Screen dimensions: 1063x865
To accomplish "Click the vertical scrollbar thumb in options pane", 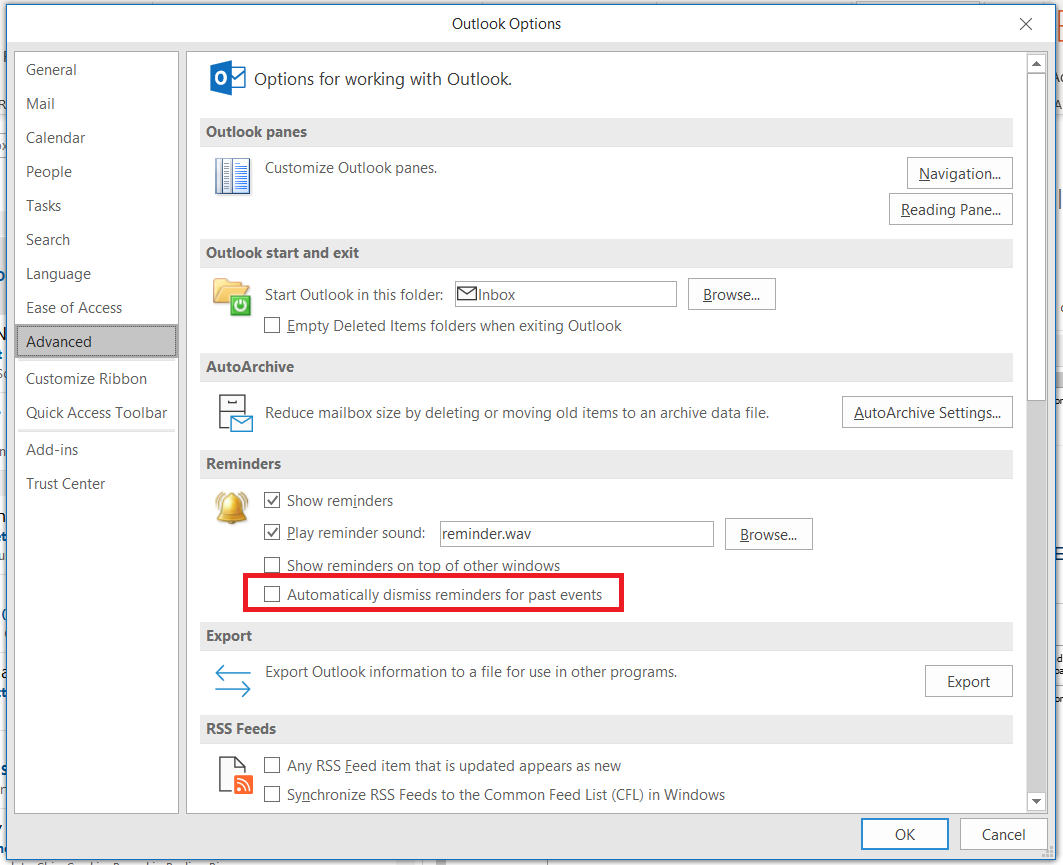I will coord(1036,237).
